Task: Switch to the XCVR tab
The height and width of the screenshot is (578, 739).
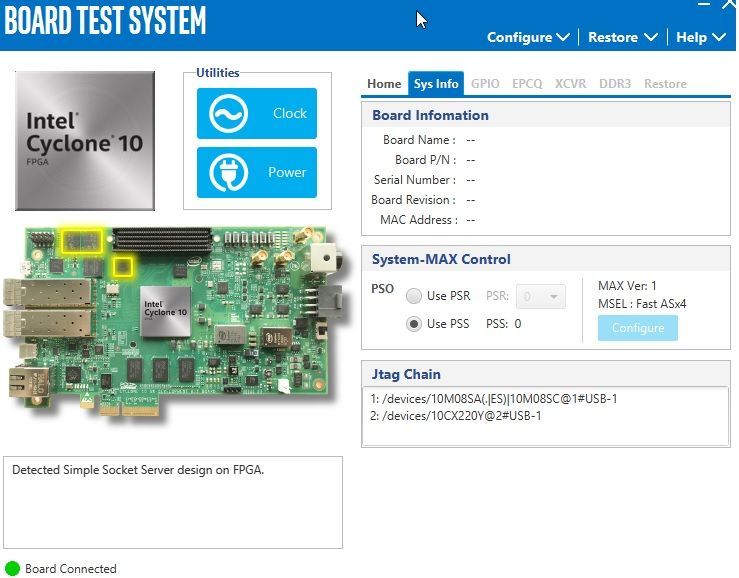Action: click(x=570, y=84)
